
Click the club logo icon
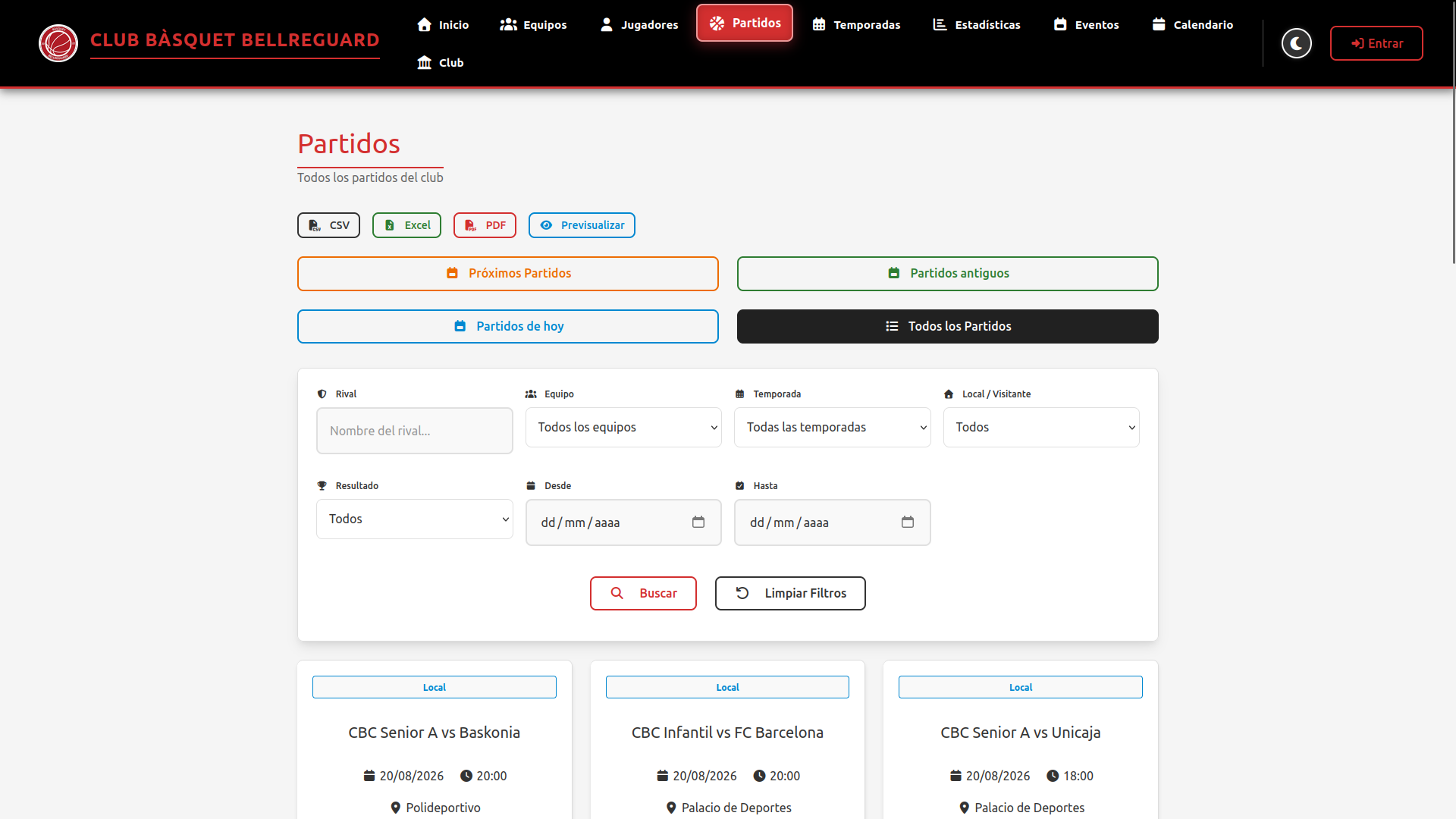pyautogui.click(x=58, y=43)
